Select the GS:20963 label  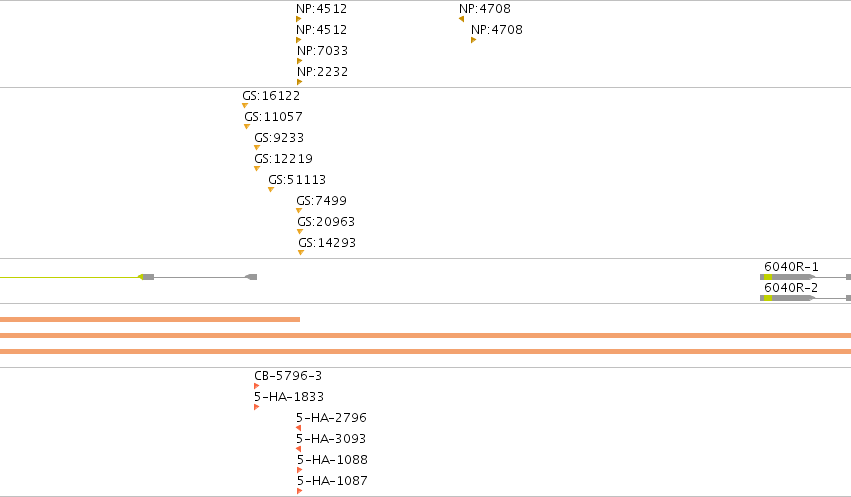click(x=326, y=222)
